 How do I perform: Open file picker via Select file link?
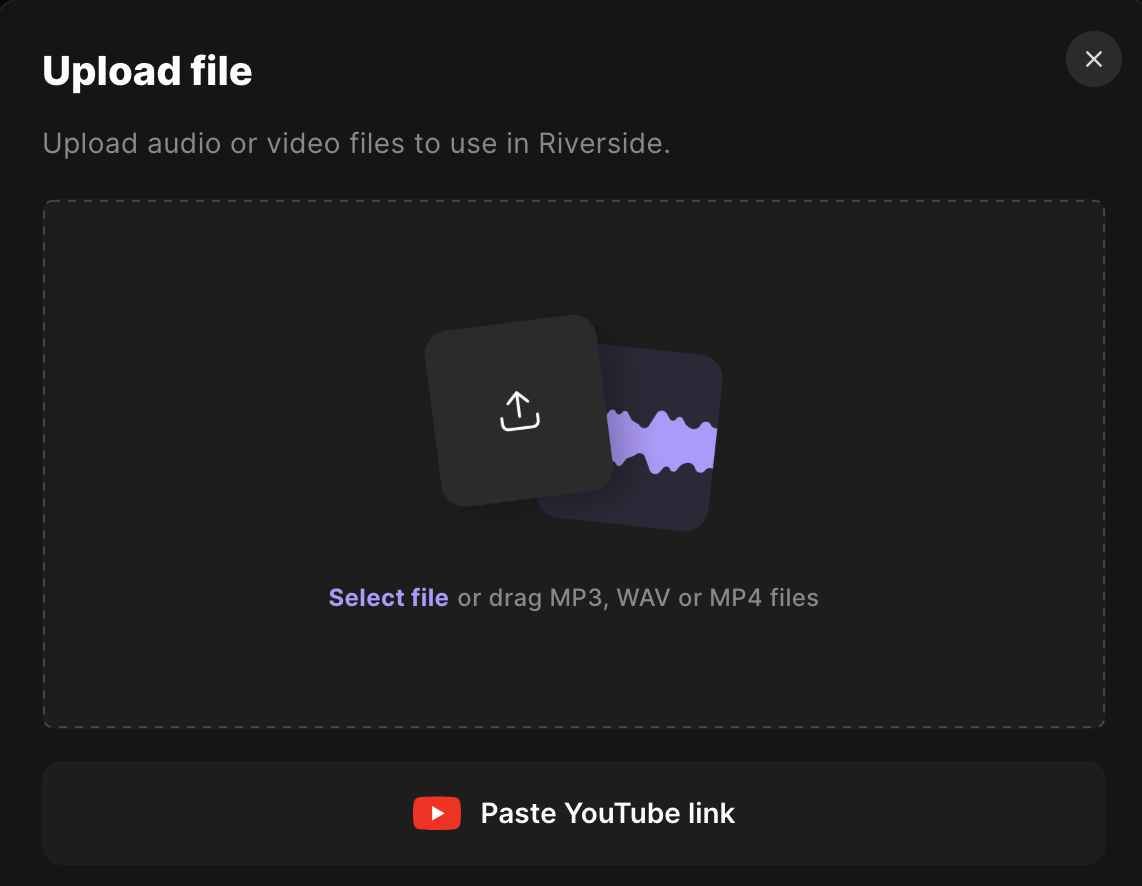[388, 598]
